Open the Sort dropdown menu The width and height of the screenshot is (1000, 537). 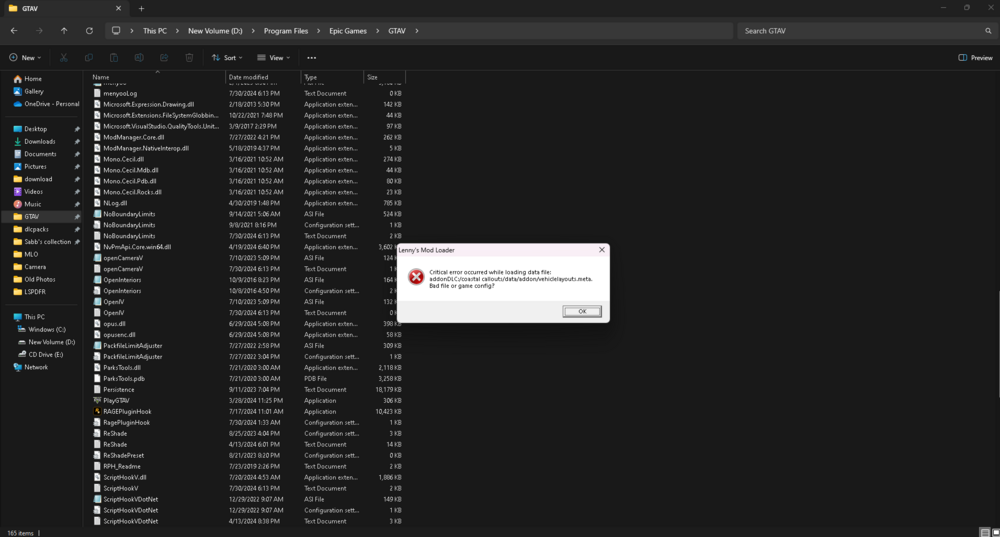(x=227, y=57)
